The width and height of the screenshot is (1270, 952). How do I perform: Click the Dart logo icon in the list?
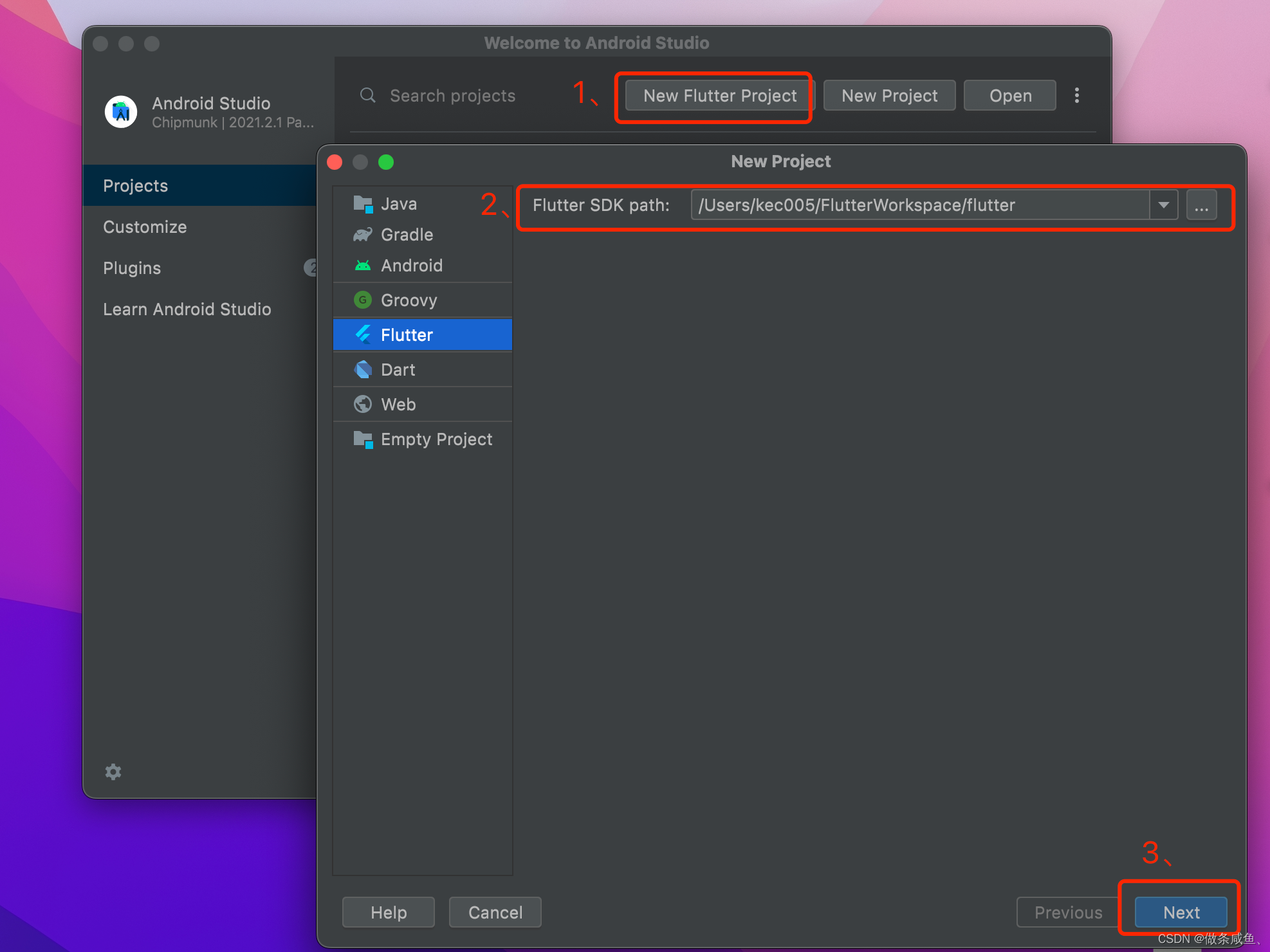click(x=363, y=369)
